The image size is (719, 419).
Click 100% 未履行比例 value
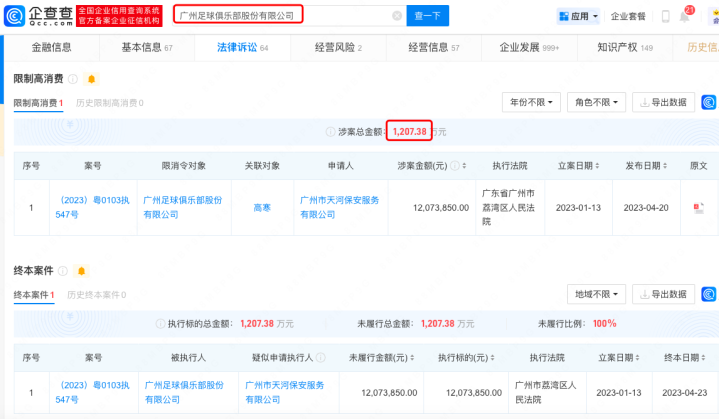(604, 324)
